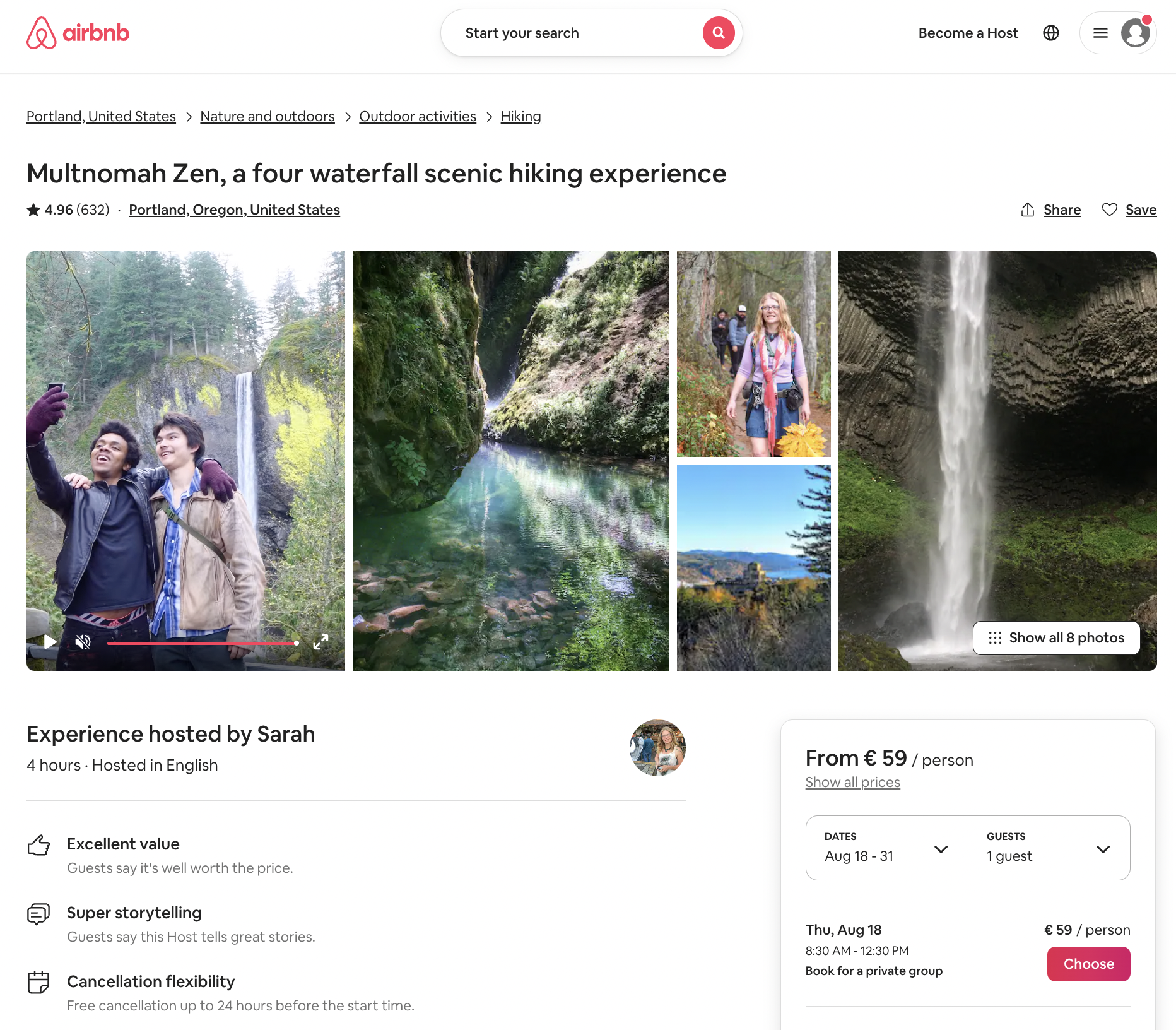The height and width of the screenshot is (1030, 1176).
Task: Click Show all prices link
Action: coord(852,782)
